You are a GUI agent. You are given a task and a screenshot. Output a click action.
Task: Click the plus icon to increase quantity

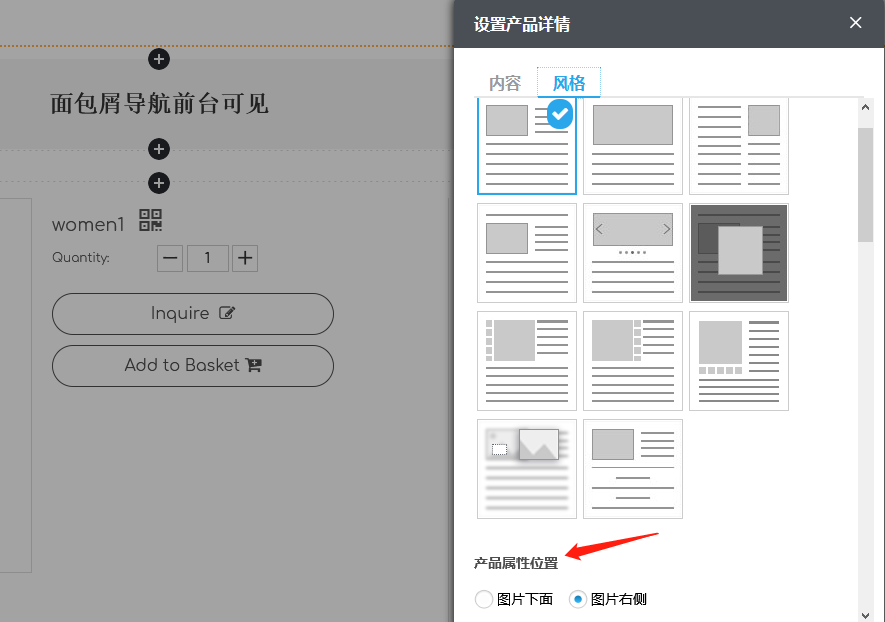(244, 258)
